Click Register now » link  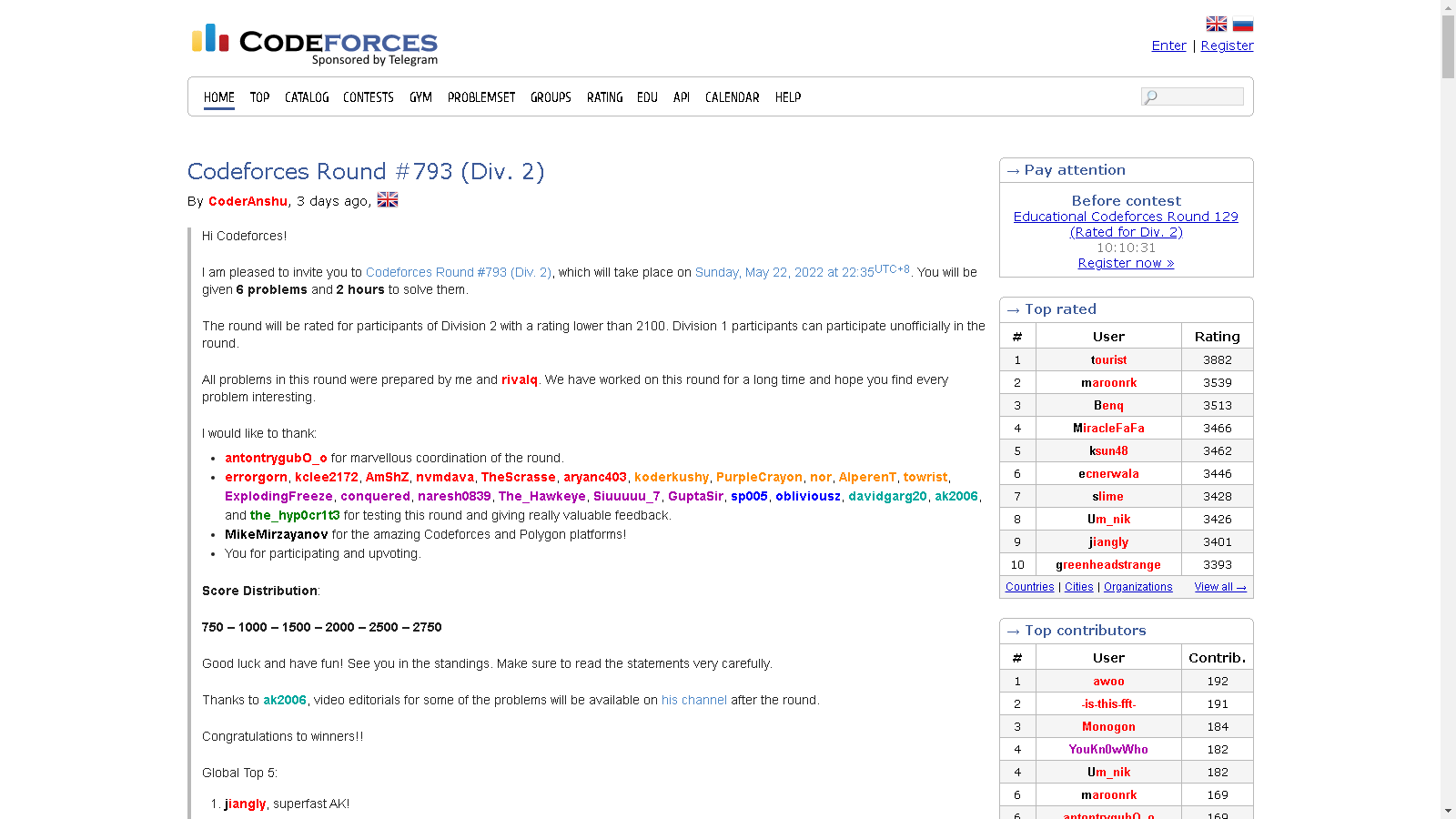pyautogui.click(x=1126, y=263)
